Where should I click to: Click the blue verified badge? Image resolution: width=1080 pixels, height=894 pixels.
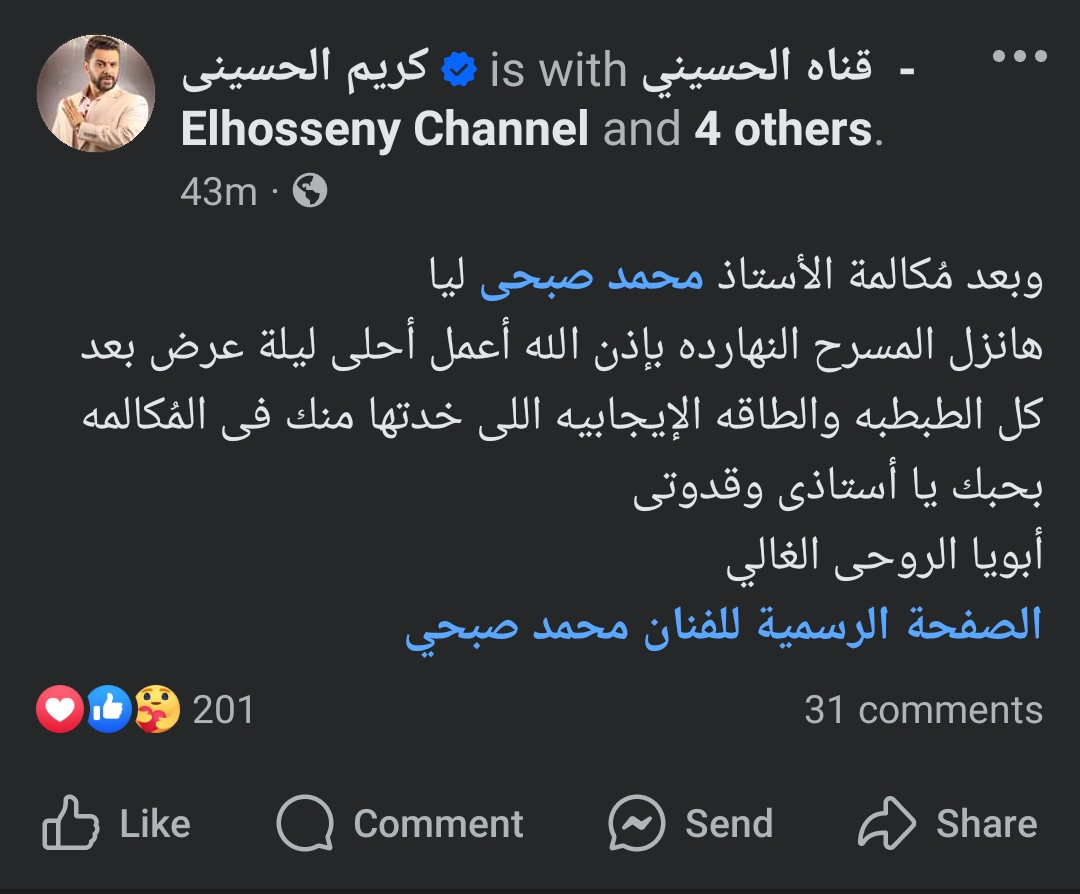[x=459, y=70]
